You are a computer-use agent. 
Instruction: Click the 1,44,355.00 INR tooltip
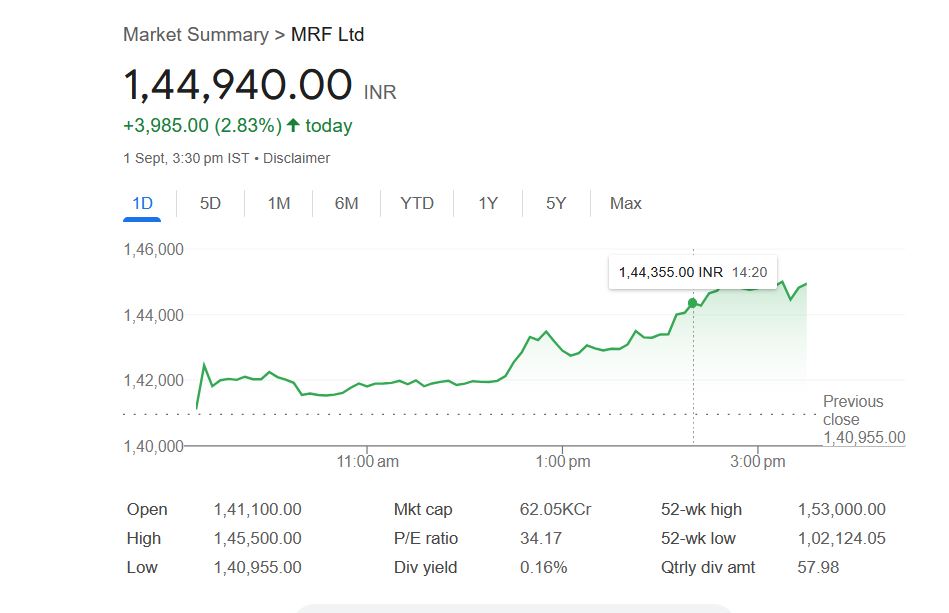692,272
